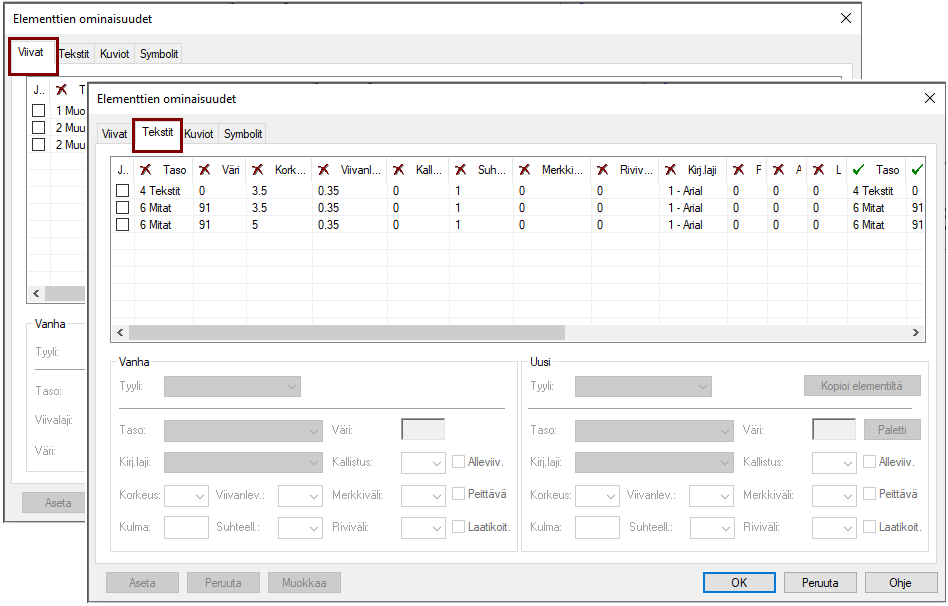Click the red X icon beside Väri column
The width and height of the screenshot is (948, 606).
tap(205, 171)
